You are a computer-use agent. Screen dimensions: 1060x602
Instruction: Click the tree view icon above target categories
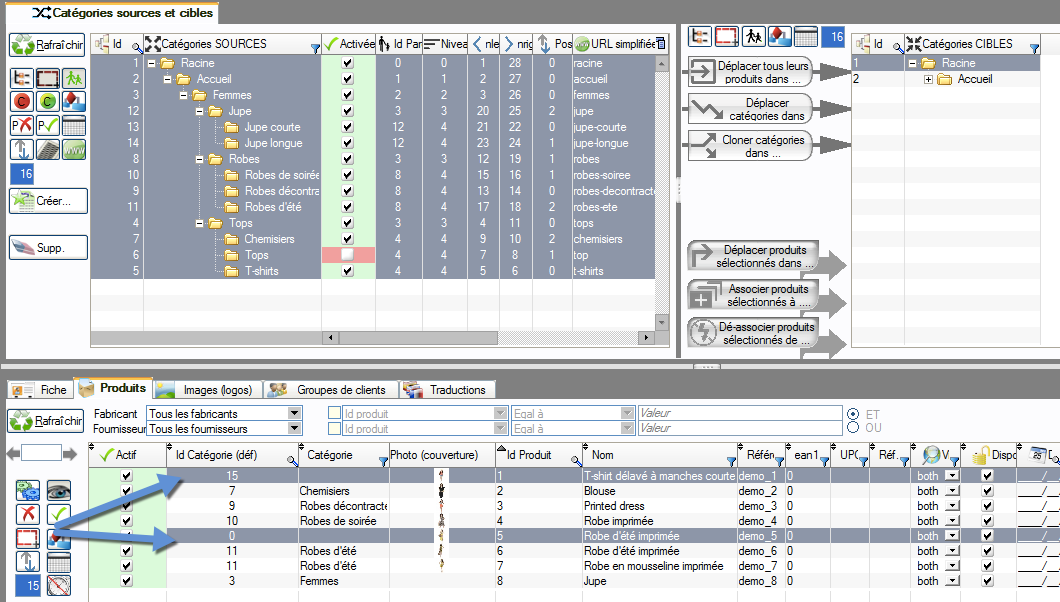coord(701,37)
